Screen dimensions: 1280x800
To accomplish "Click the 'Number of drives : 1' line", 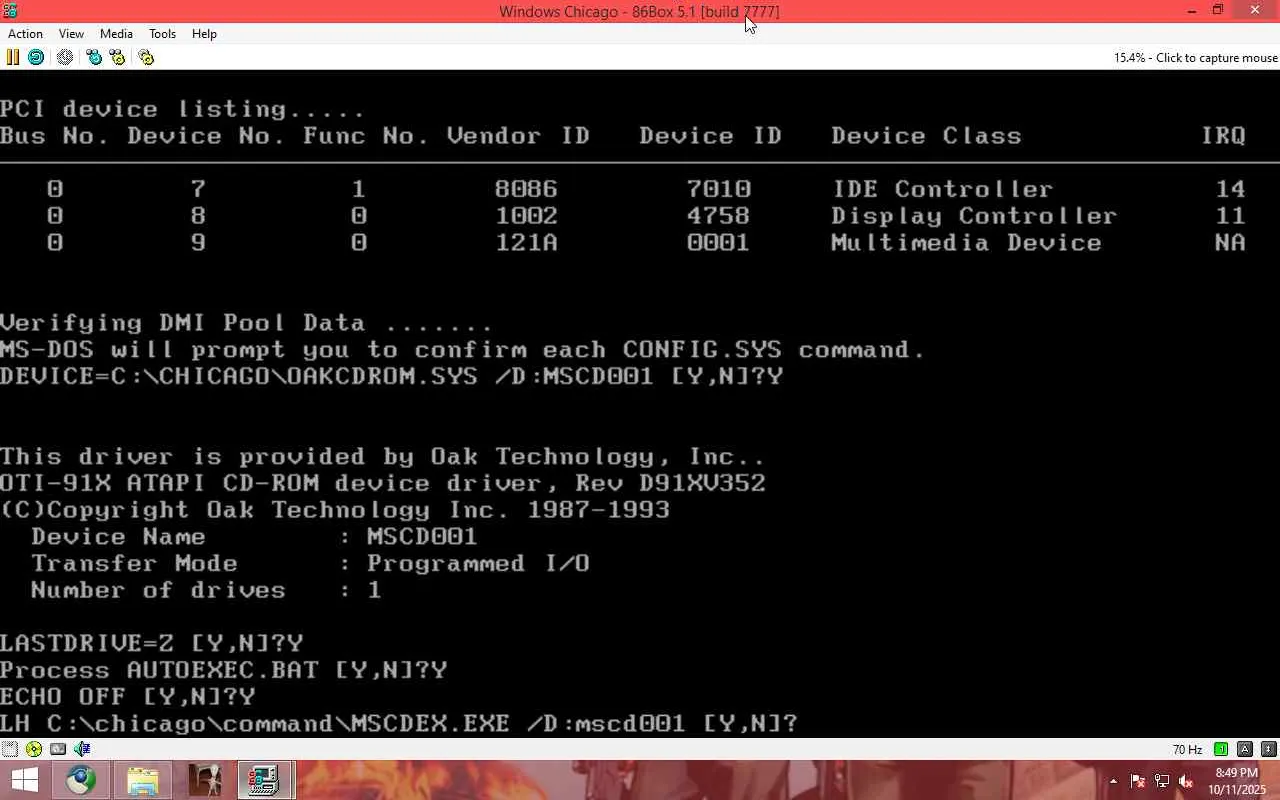I will [206, 590].
